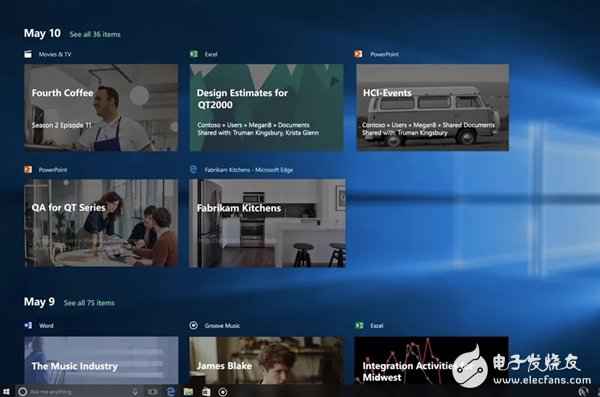
Task: Open the QA for QT Series card
Action: tap(101, 223)
